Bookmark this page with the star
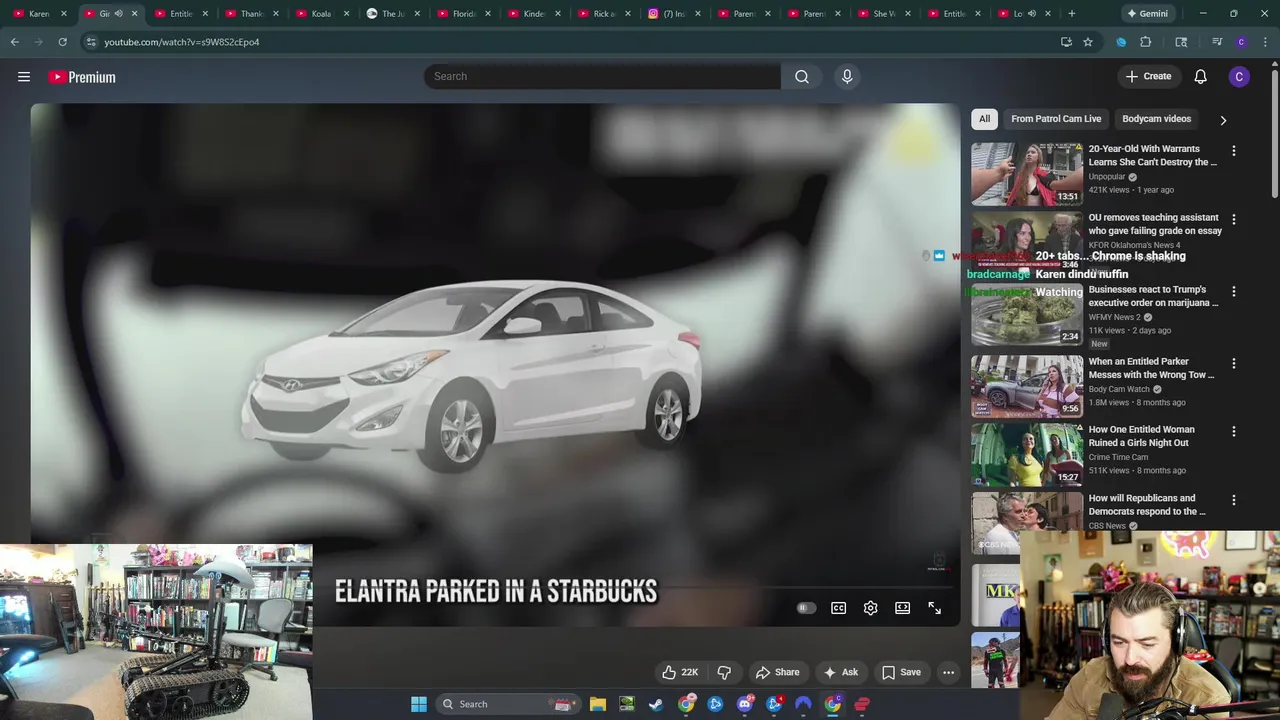The width and height of the screenshot is (1280, 720). pyautogui.click(x=1088, y=42)
